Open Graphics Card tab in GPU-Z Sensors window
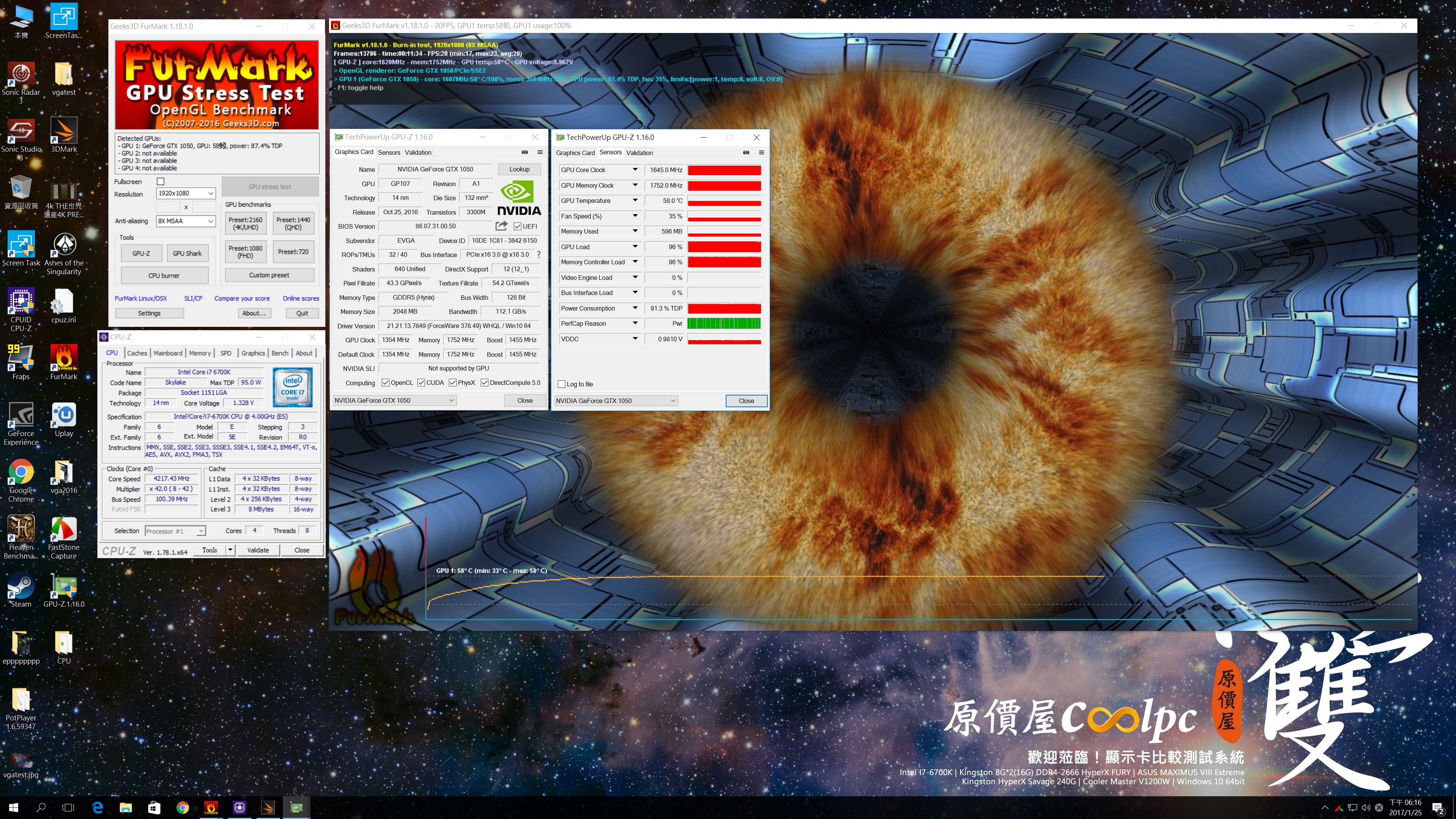The height and width of the screenshot is (819, 1456). 576,152
